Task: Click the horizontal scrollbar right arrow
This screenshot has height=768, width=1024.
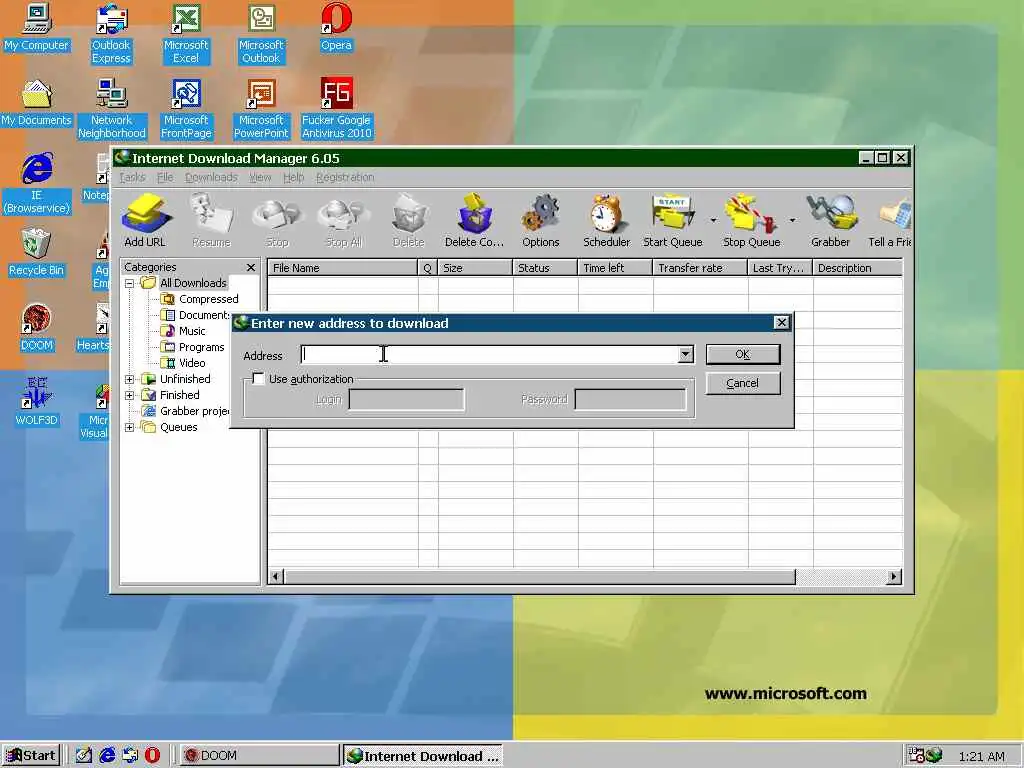Action: [893, 577]
